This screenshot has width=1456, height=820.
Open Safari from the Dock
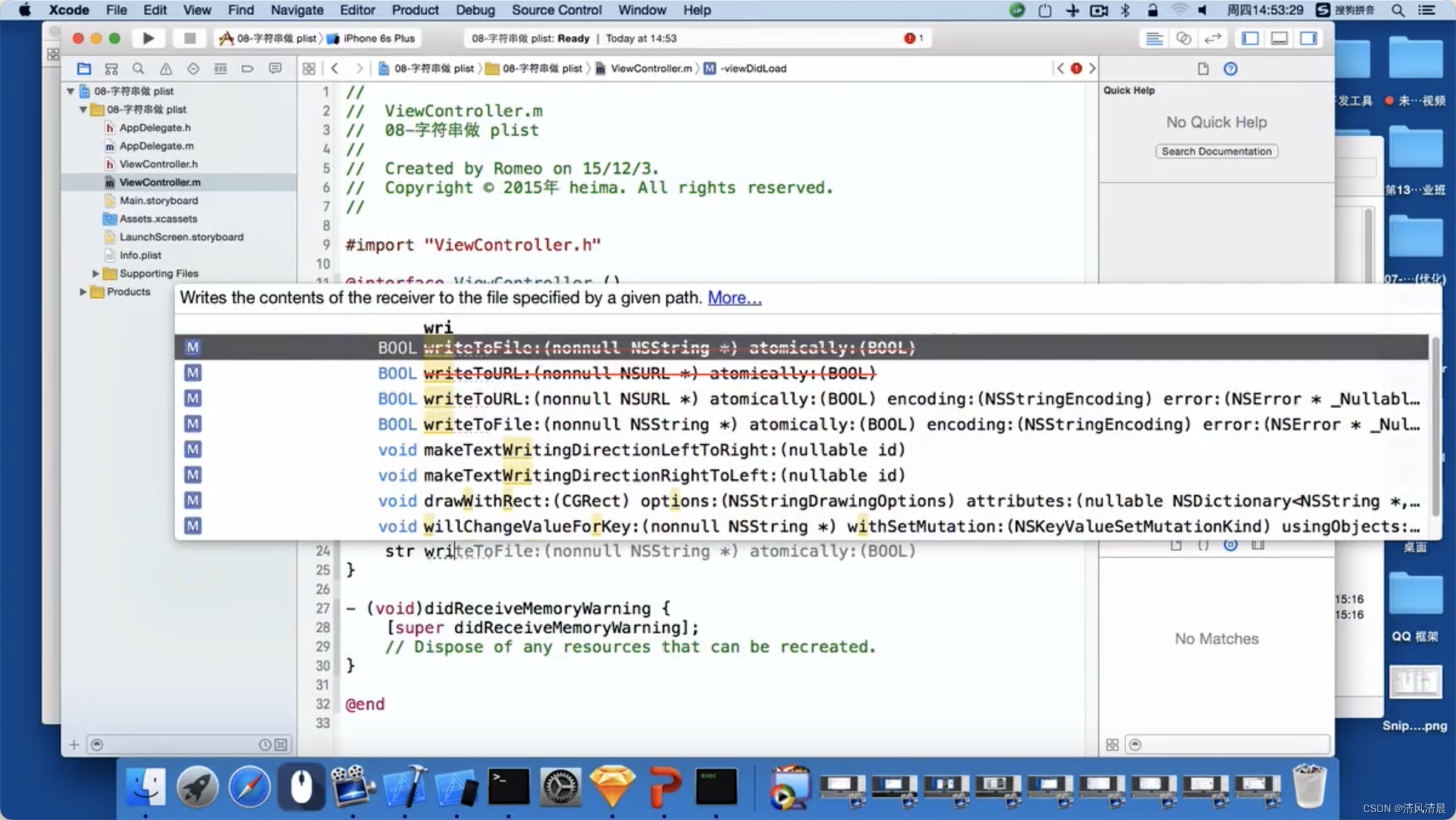pos(249,787)
